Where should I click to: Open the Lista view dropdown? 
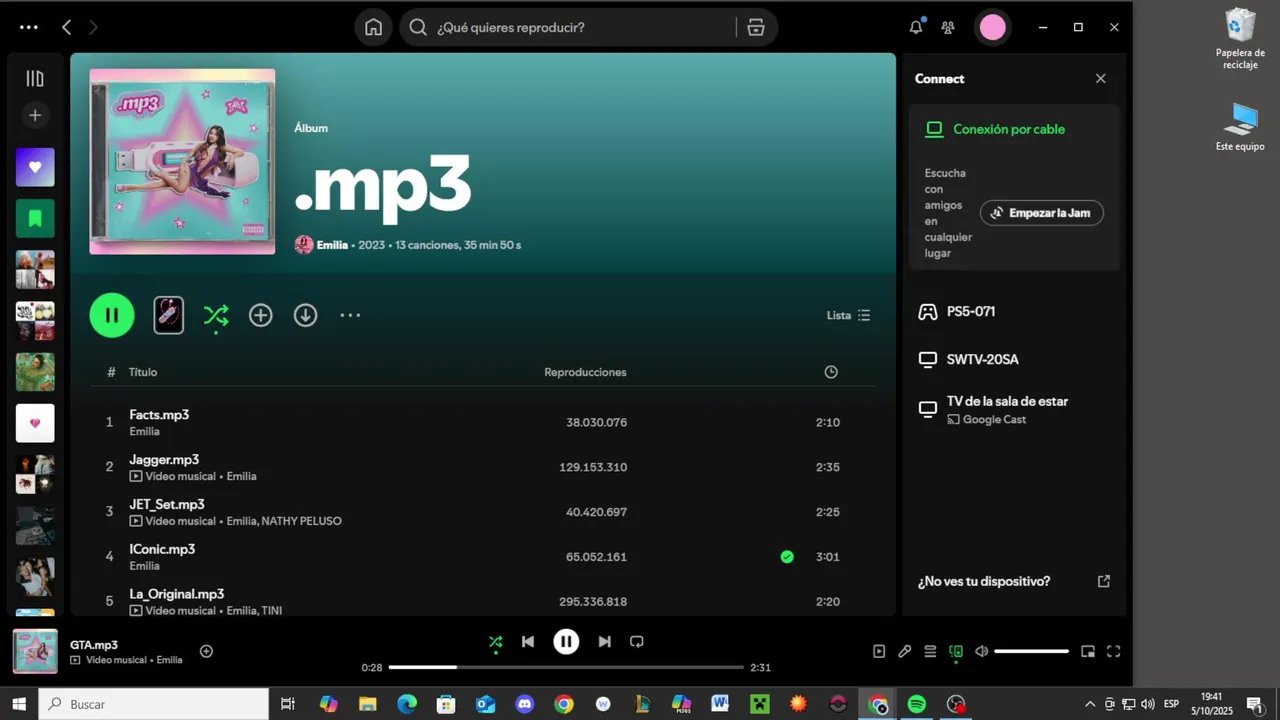click(848, 315)
